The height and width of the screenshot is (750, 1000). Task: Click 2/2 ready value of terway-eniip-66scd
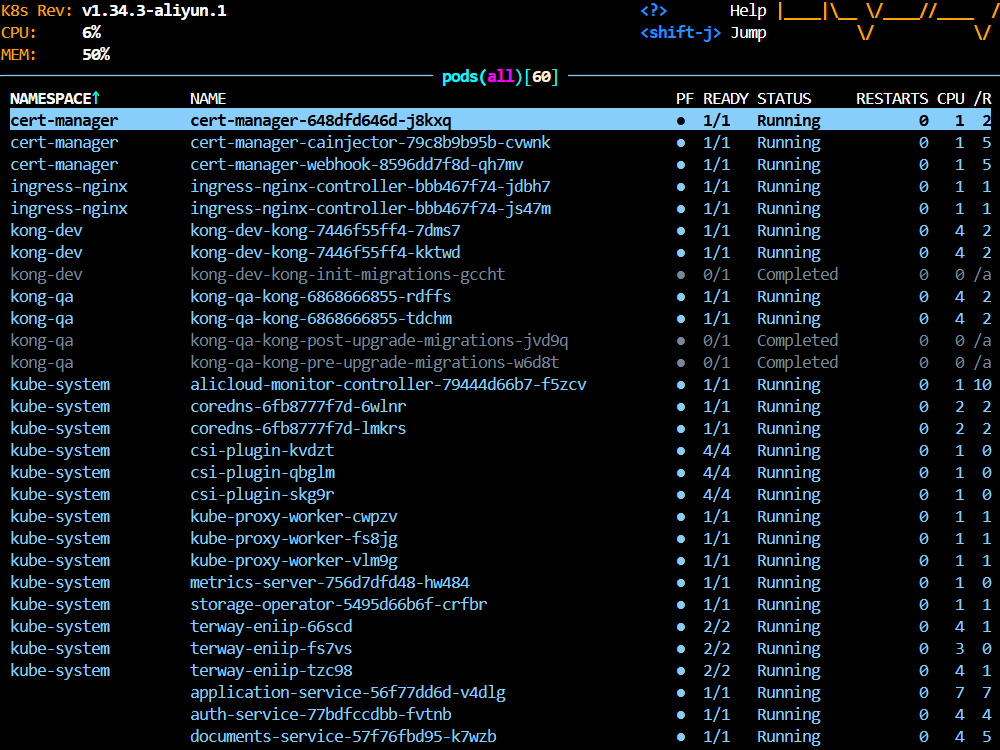click(x=716, y=626)
